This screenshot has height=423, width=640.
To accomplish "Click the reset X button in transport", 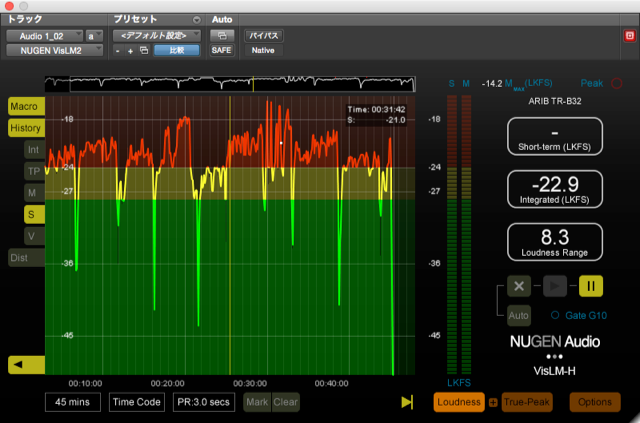I will (x=519, y=286).
